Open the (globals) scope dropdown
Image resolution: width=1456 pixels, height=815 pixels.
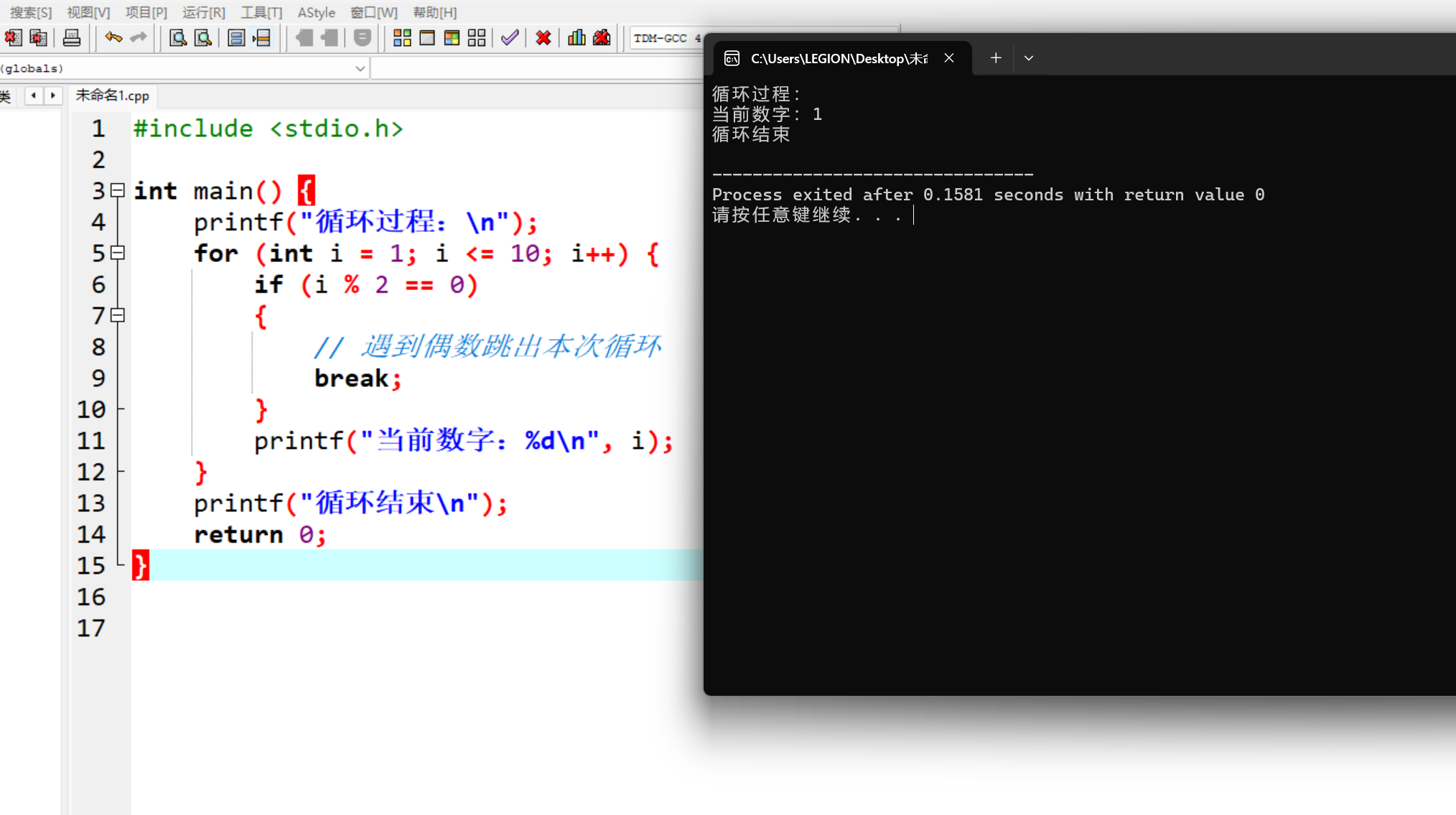[x=360, y=68]
